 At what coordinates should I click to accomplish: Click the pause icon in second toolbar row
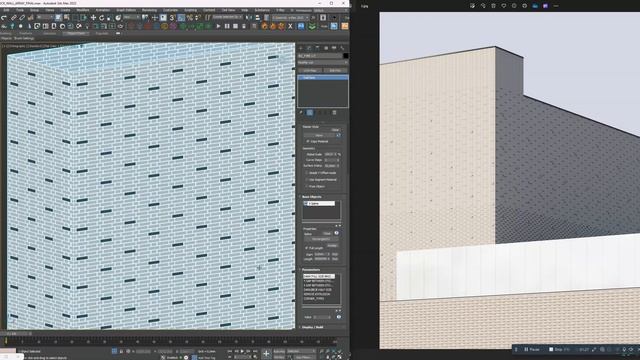tap(227, 26)
